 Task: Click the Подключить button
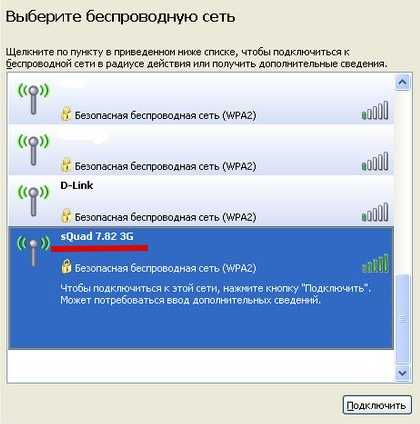coord(377,405)
